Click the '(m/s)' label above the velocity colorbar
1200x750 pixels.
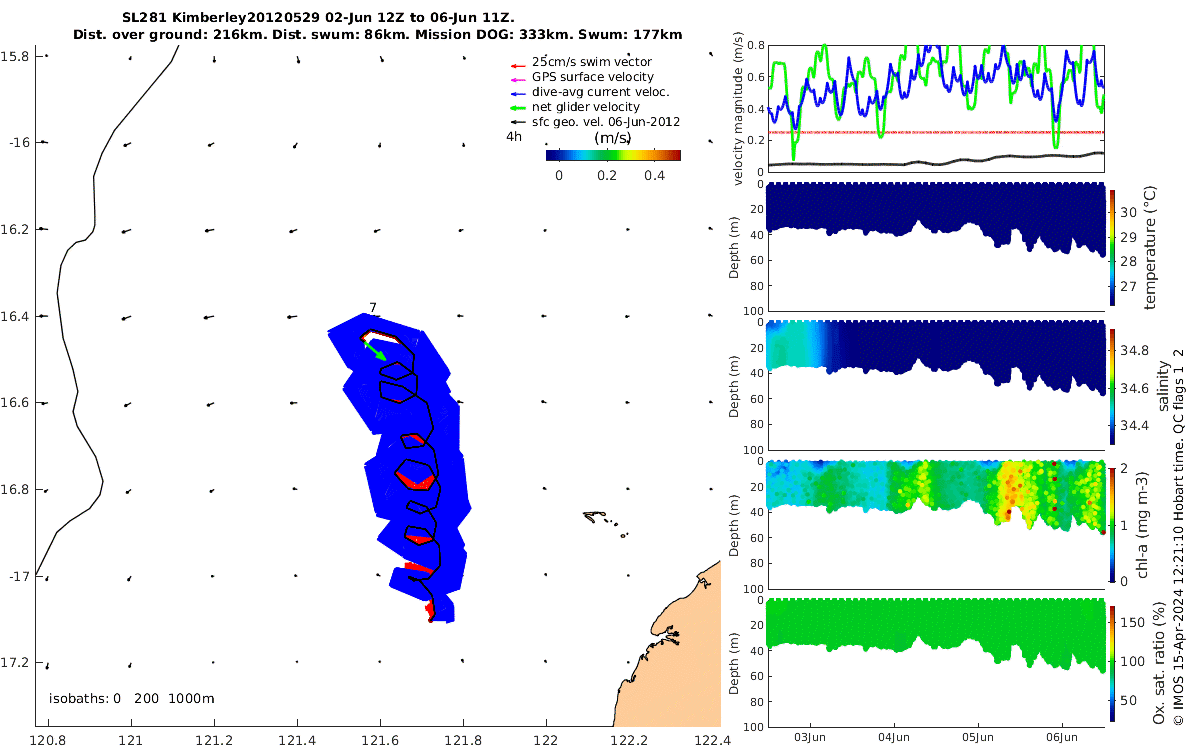click(612, 138)
